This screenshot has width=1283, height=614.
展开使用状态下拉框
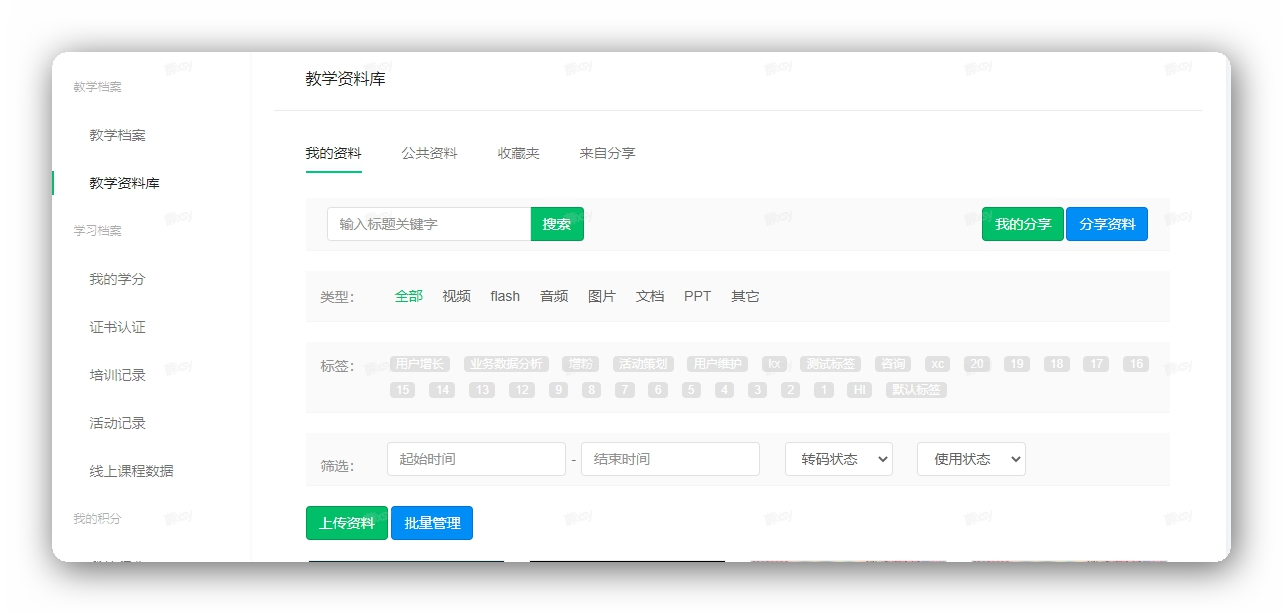[x=970, y=458]
